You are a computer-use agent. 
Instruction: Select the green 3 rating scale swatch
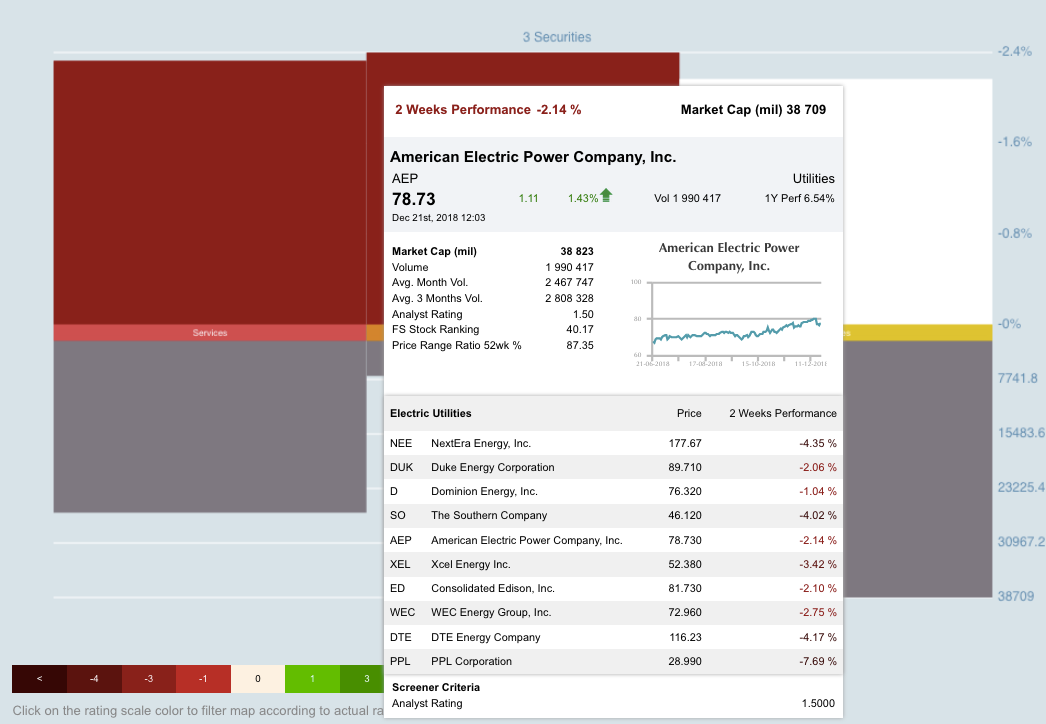click(362, 679)
